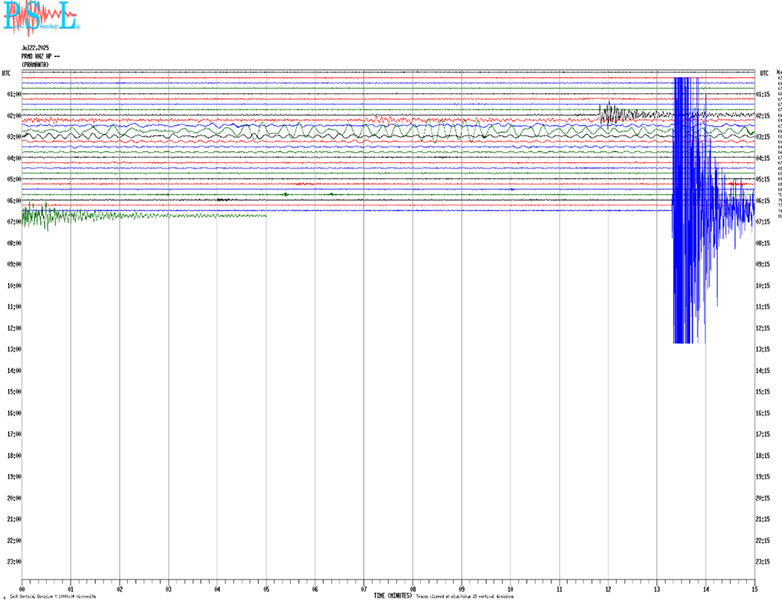Click the date text above the plot

pyautogui.click(x=36, y=47)
